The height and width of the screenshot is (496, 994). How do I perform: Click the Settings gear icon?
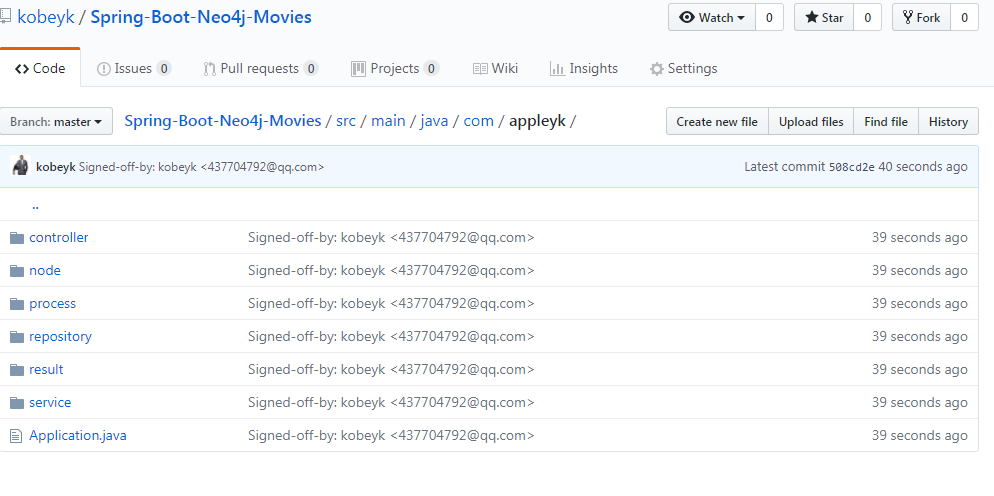click(x=657, y=69)
